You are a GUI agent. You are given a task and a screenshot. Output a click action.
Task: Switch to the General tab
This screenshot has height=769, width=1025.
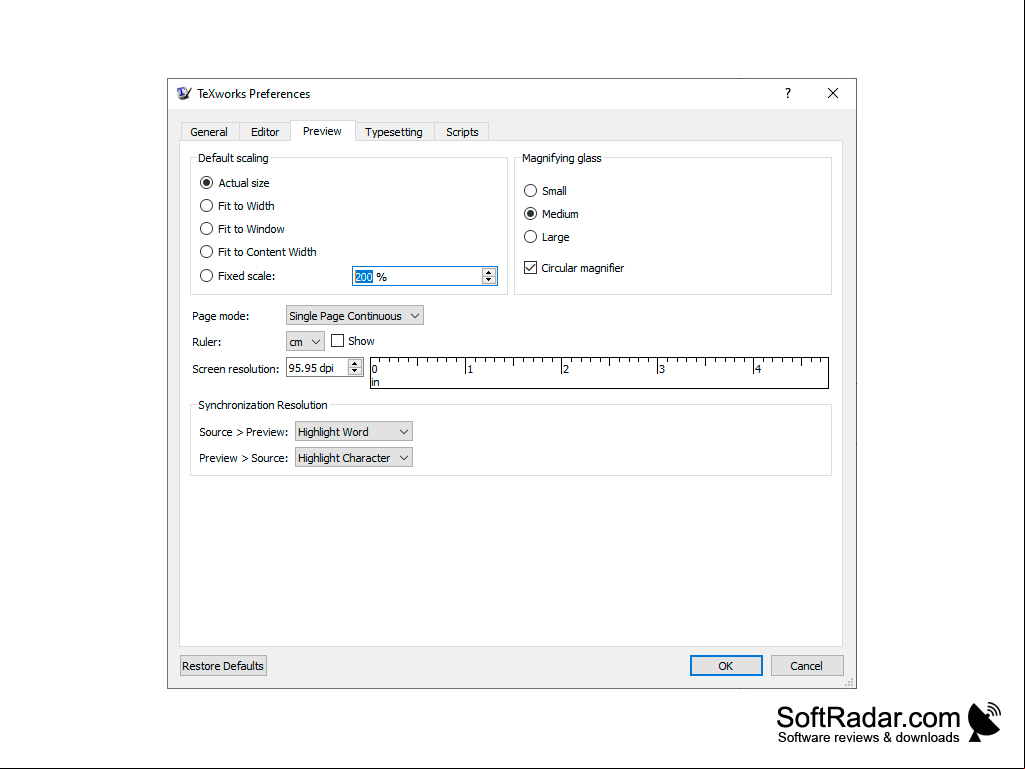tap(209, 132)
